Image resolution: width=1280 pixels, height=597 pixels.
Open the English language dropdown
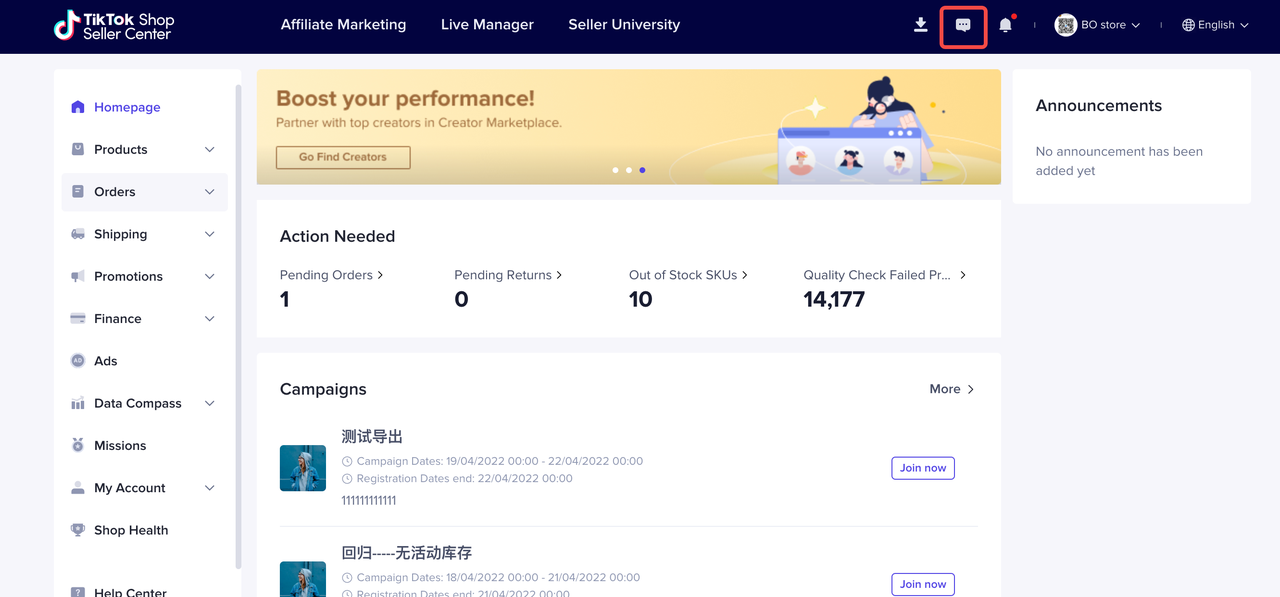click(x=1215, y=25)
